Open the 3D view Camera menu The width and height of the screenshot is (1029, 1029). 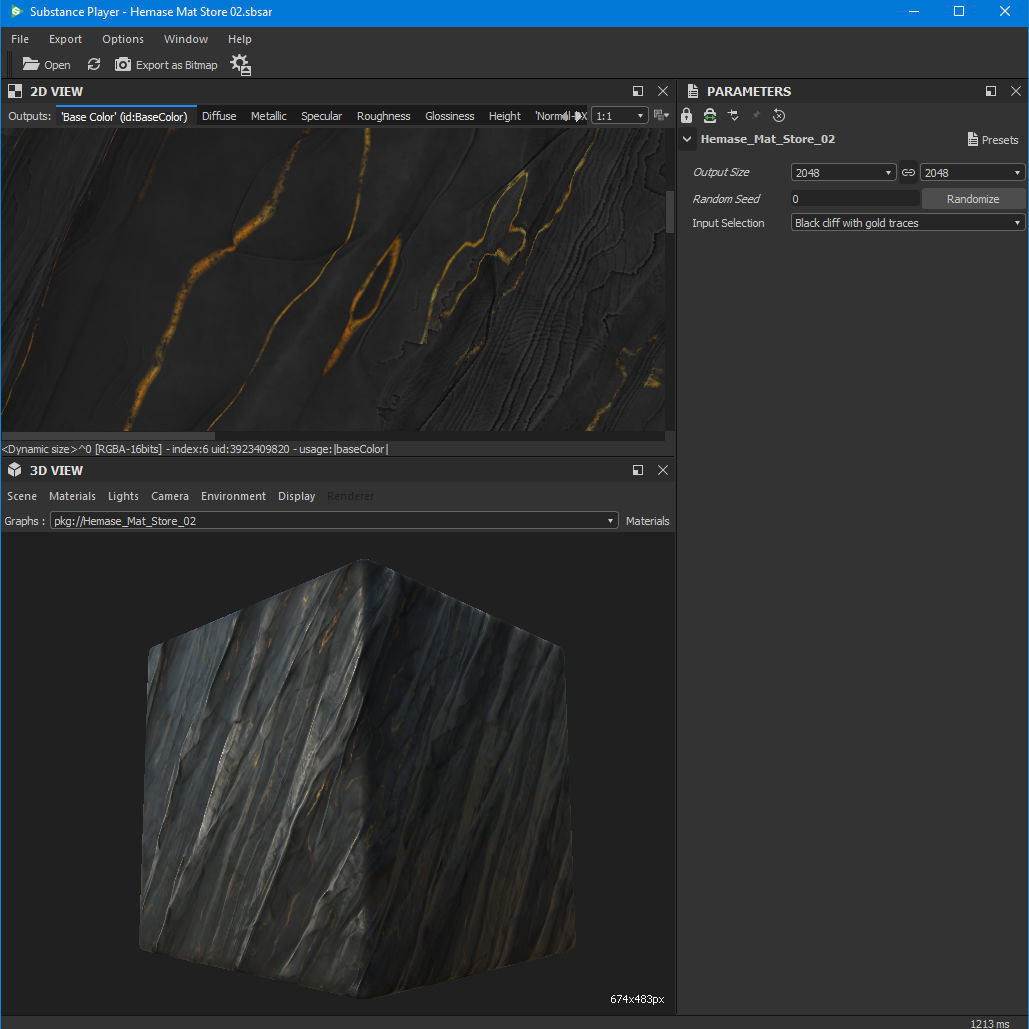point(170,496)
